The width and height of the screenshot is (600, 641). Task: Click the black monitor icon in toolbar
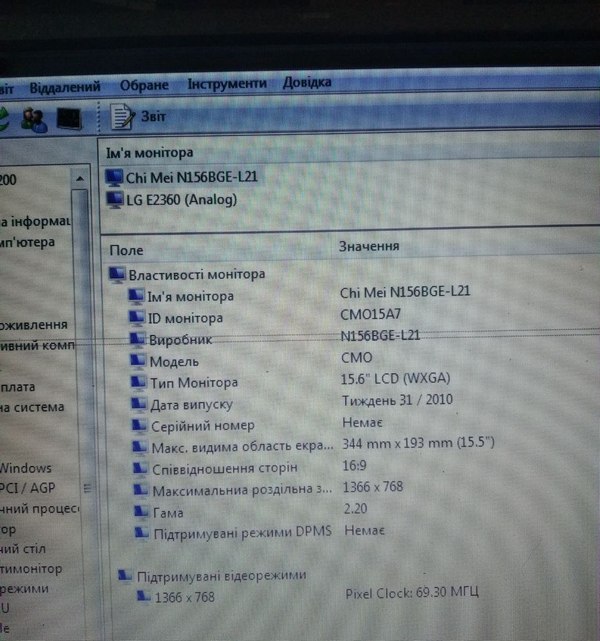click(x=69, y=119)
